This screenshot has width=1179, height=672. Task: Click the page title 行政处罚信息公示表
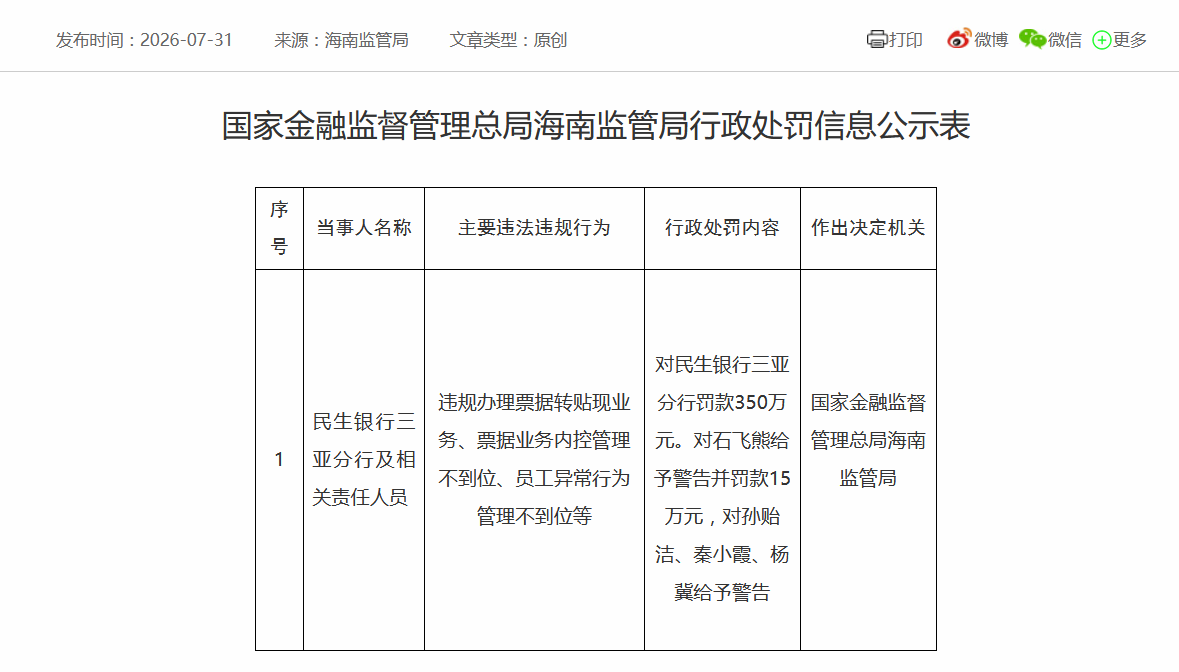(596, 126)
